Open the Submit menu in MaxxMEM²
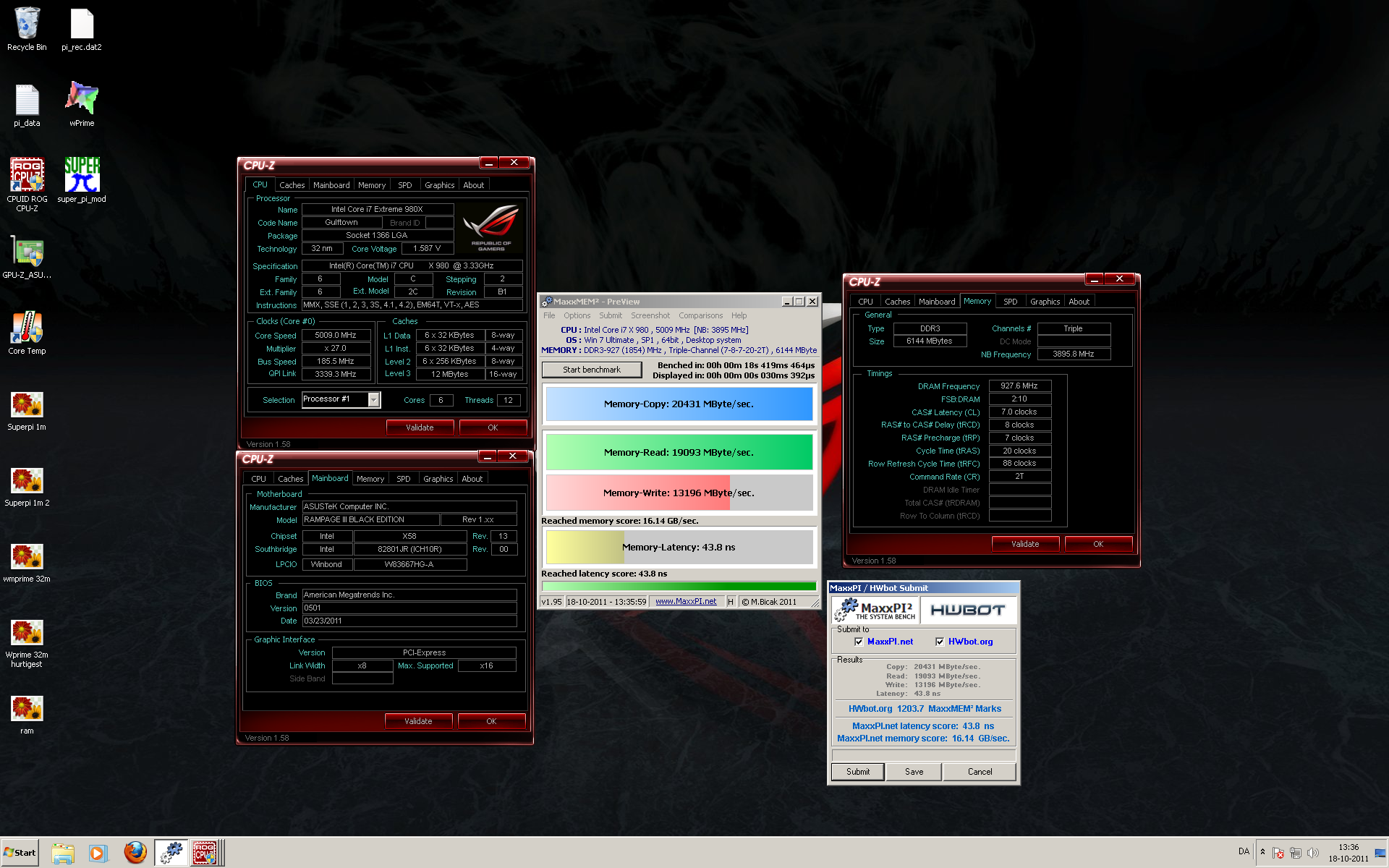 coord(610,315)
